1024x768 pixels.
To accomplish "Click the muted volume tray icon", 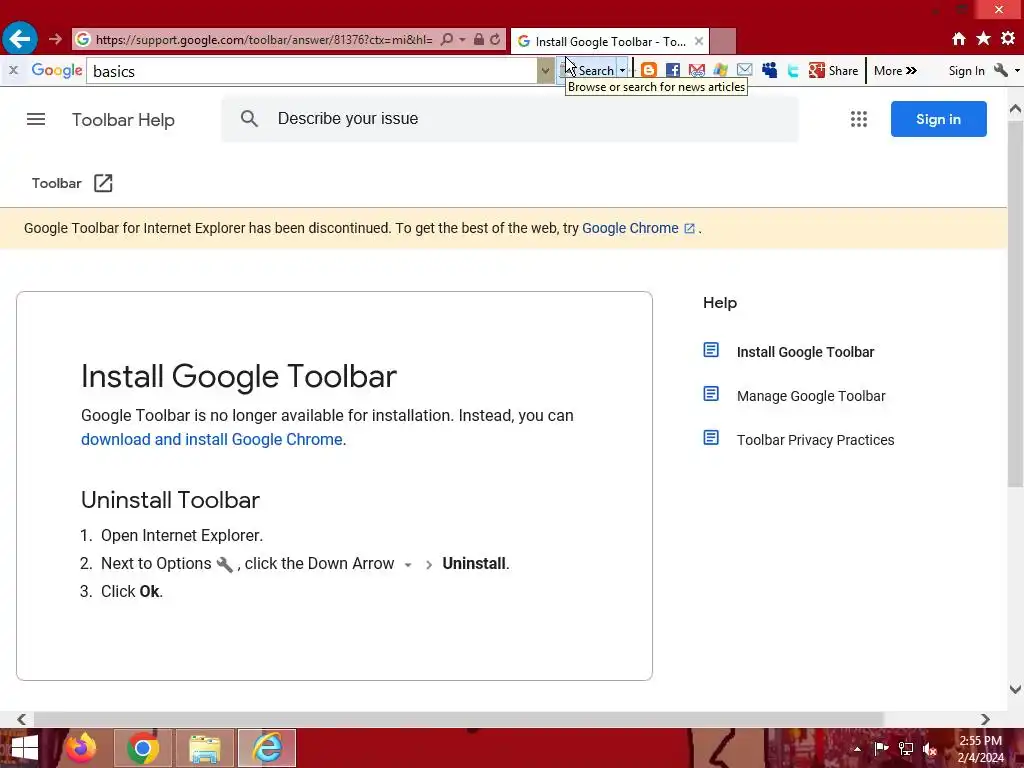I will (x=931, y=748).
